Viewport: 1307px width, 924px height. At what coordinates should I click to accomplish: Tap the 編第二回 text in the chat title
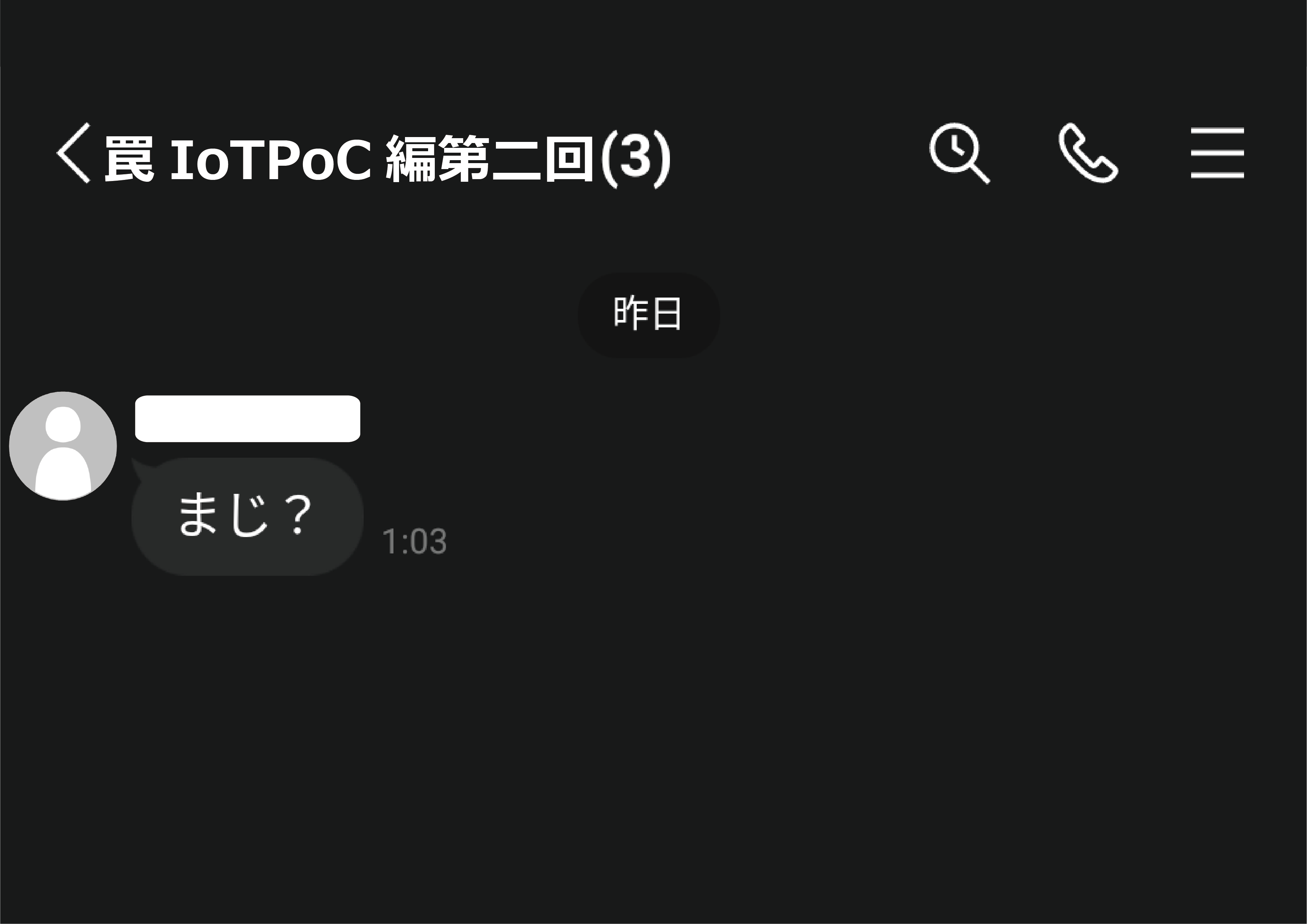490,159
